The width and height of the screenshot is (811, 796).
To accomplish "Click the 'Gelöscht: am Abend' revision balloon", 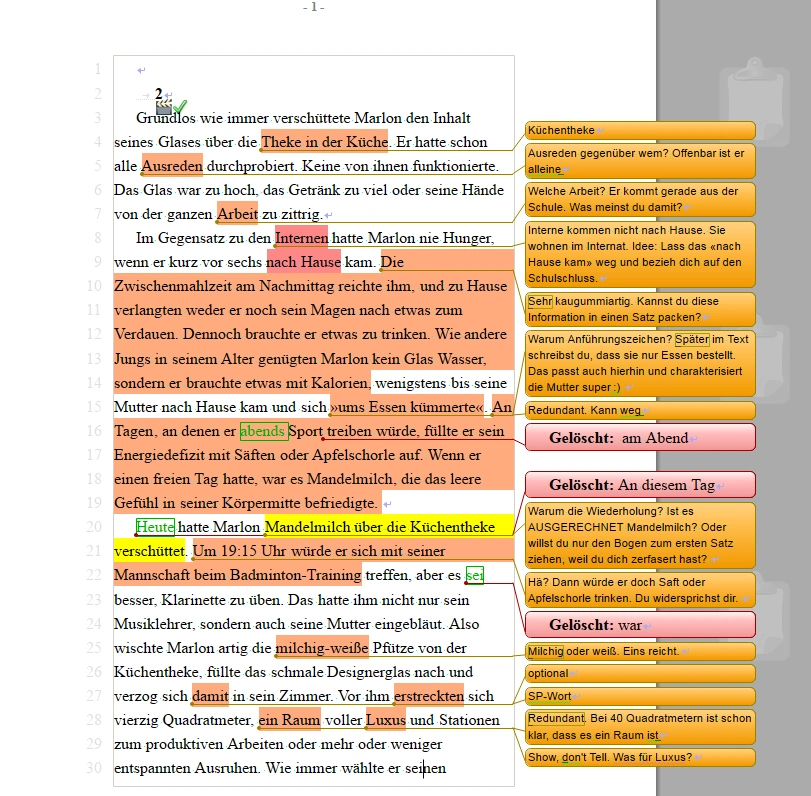I will click(640, 438).
